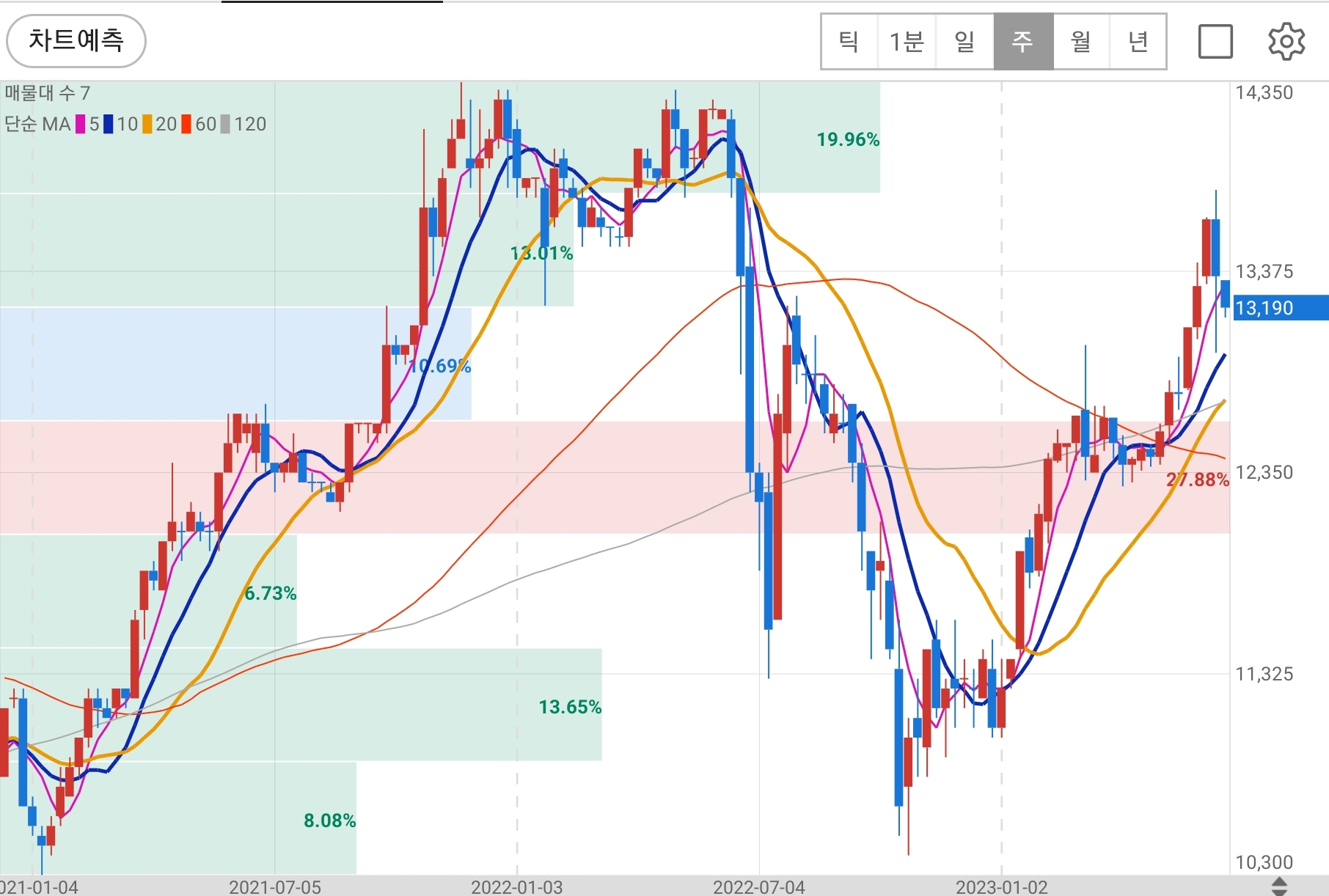Click the dark blue MA 10 swatch

click(x=109, y=124)
